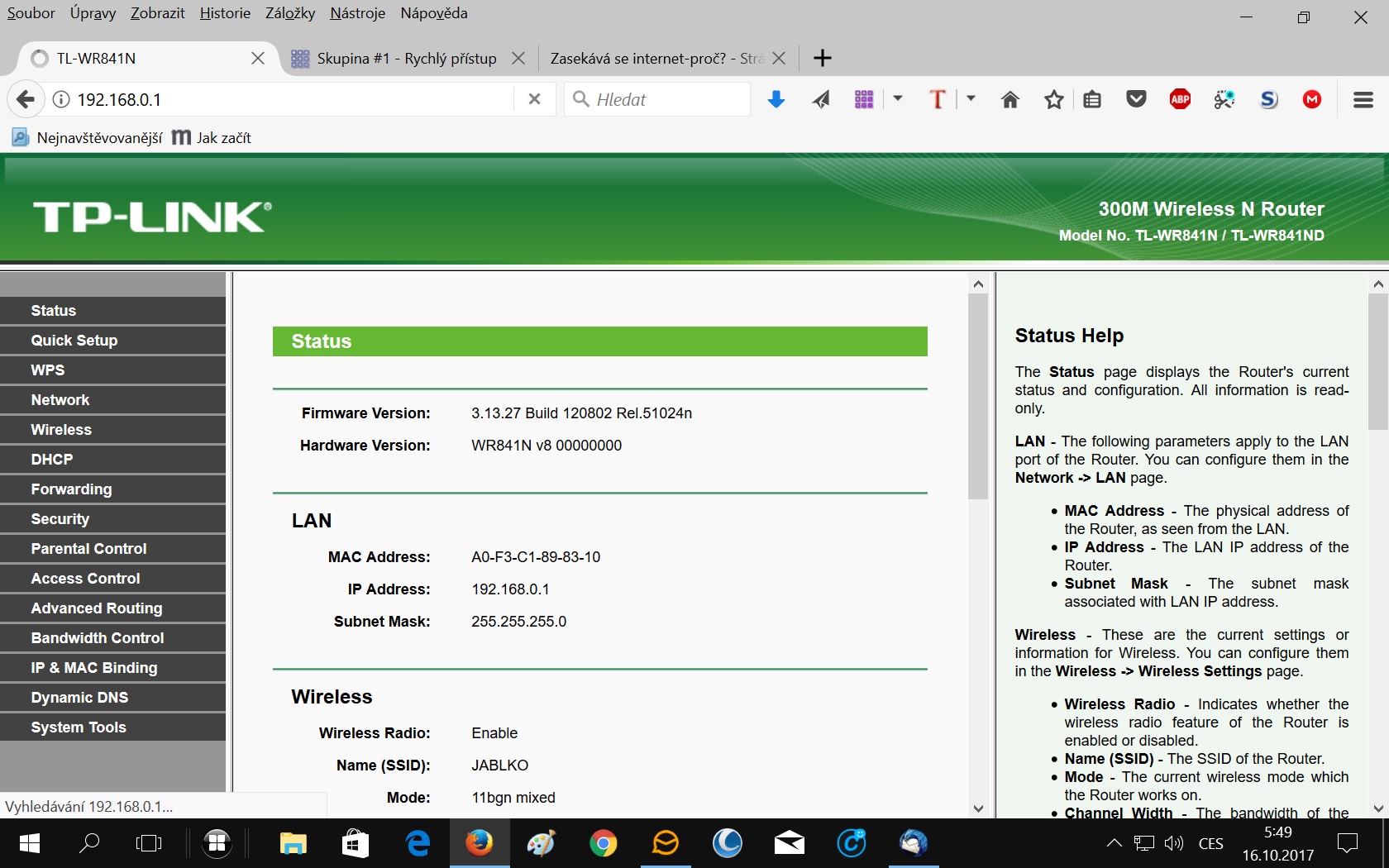
Task: Switch to the Skupina #1 - Rychlý přístup tab
Action: click(406, 59)
